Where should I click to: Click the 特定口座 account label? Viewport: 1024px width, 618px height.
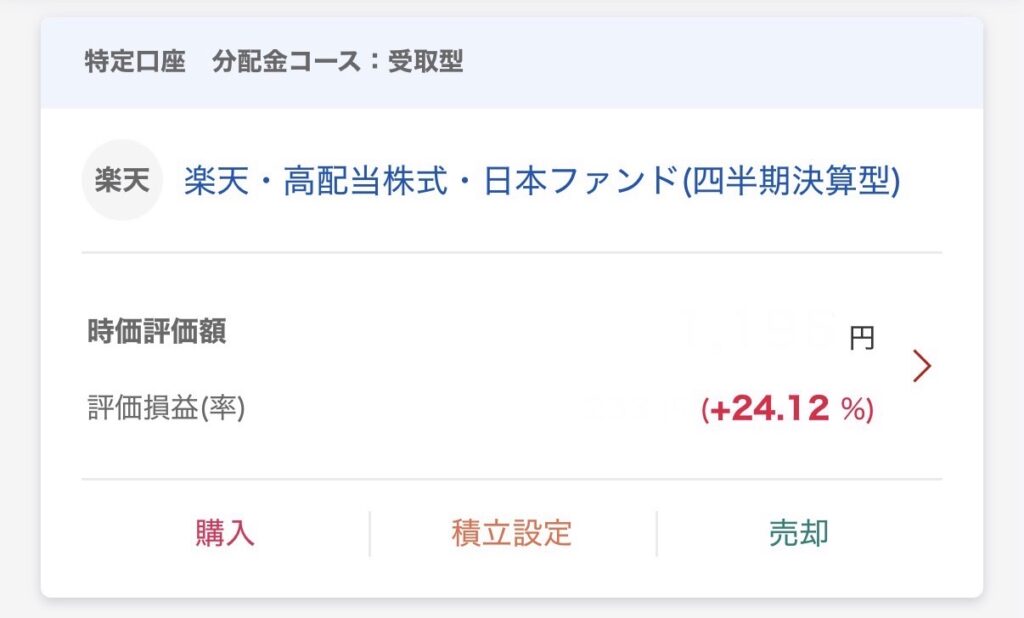click(x=136, y=62)
